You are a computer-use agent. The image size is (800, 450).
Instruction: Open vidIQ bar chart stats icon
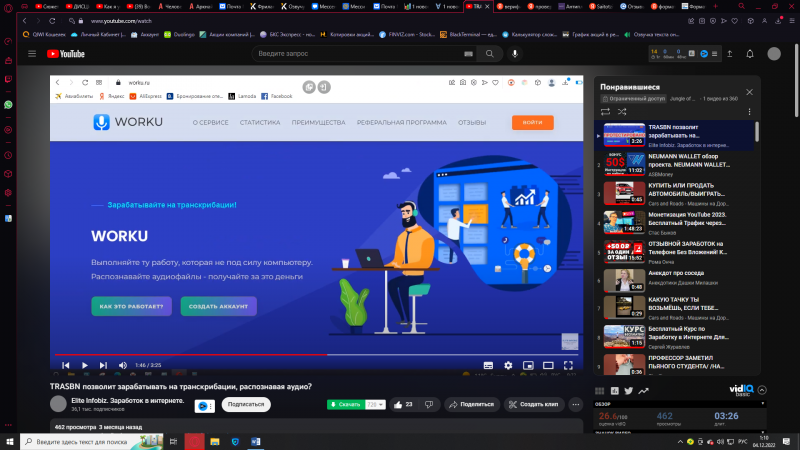[x=615, y=391]
